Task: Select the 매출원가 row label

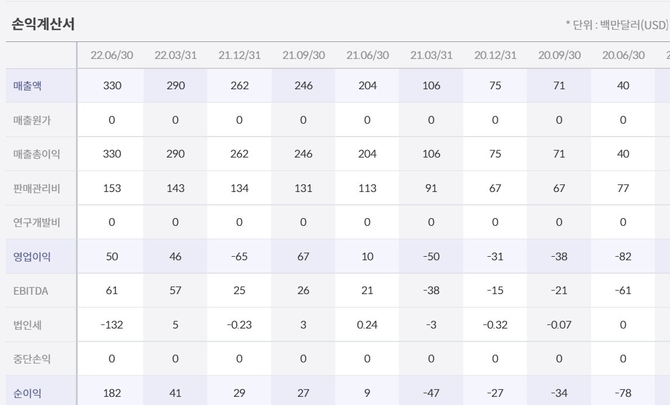Action: click(32, 121)
